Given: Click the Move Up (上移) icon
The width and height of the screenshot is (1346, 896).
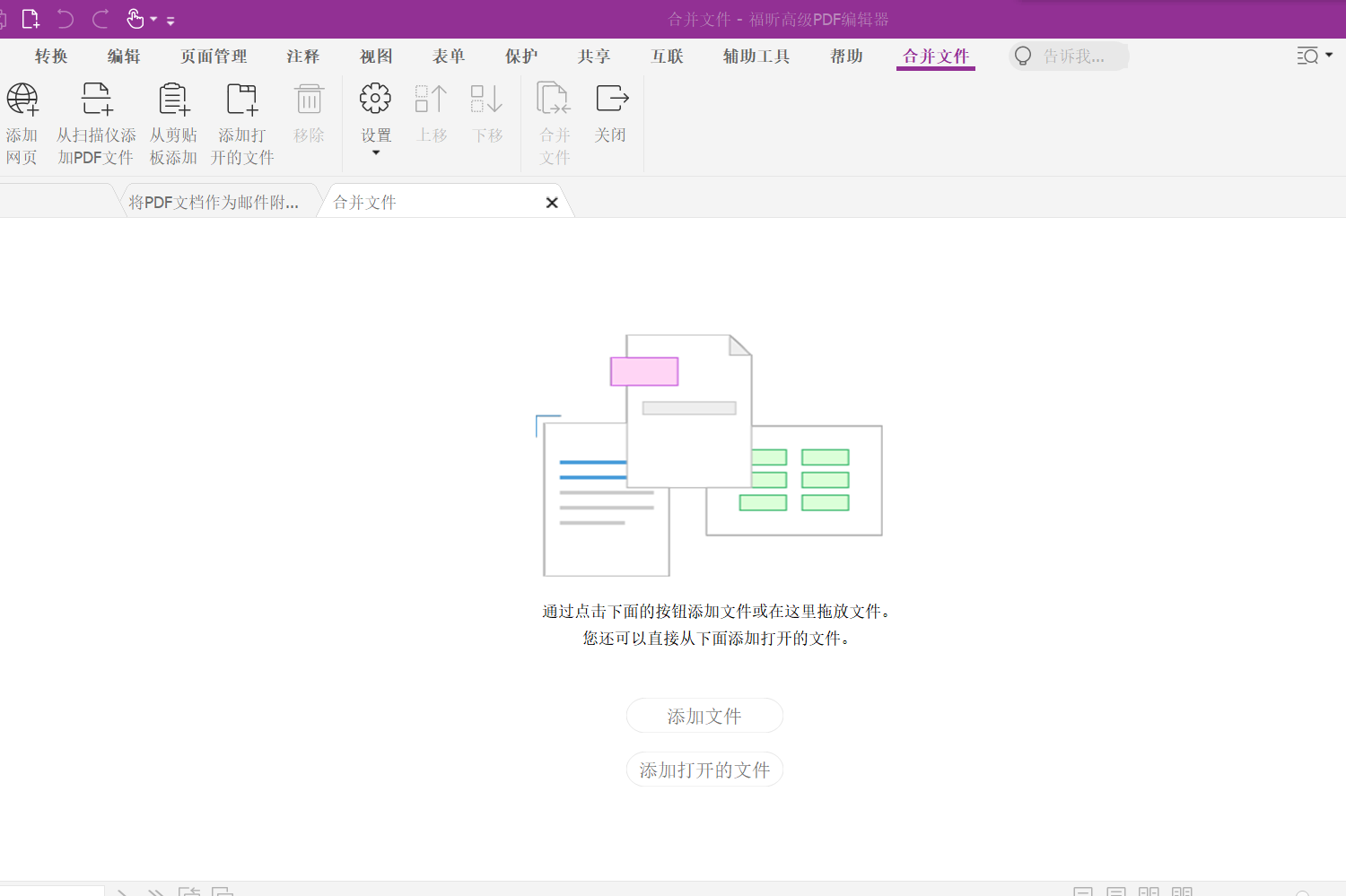Looking at the screenshot, I should [x=432, y=100].
